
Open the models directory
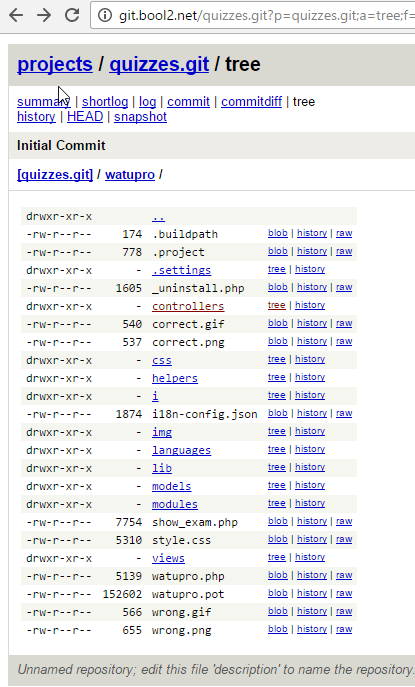pyautogui.click(x=171, y=486)
